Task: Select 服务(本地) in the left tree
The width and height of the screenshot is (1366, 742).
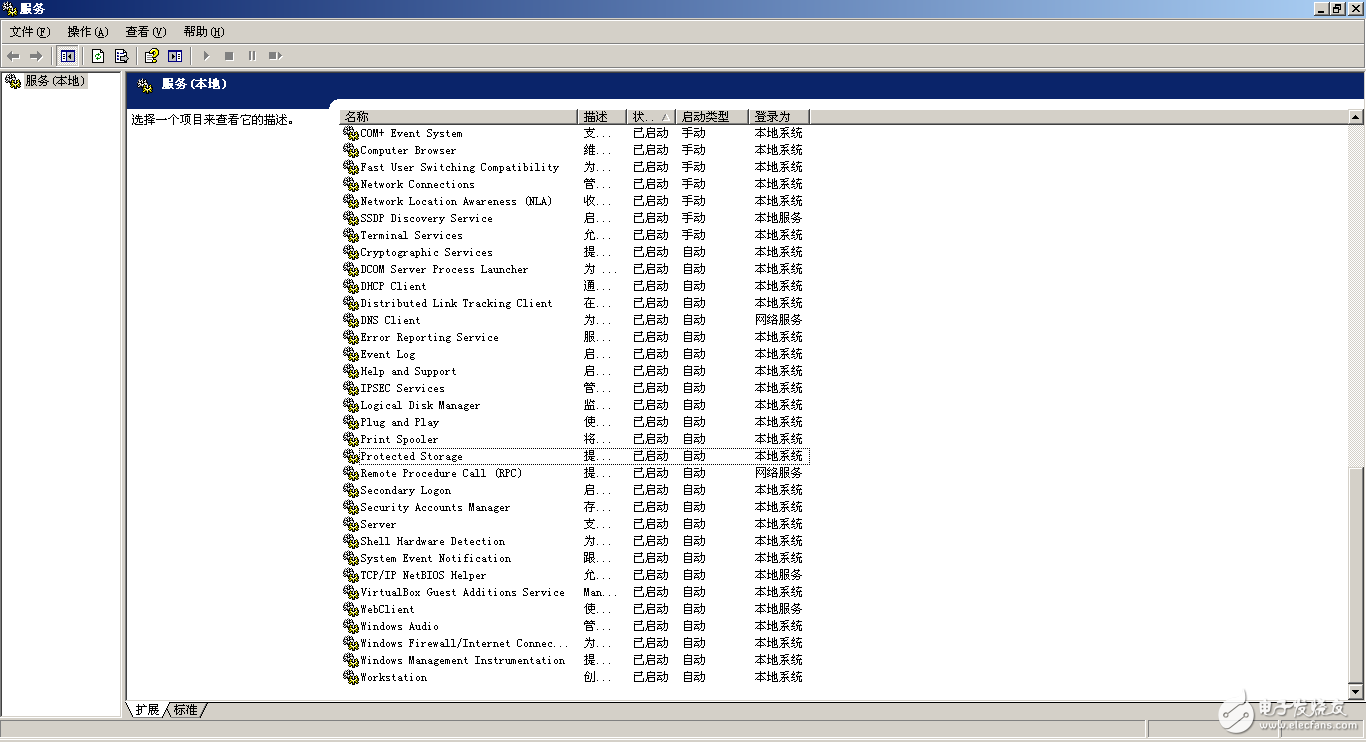Action: coord(55,81)
